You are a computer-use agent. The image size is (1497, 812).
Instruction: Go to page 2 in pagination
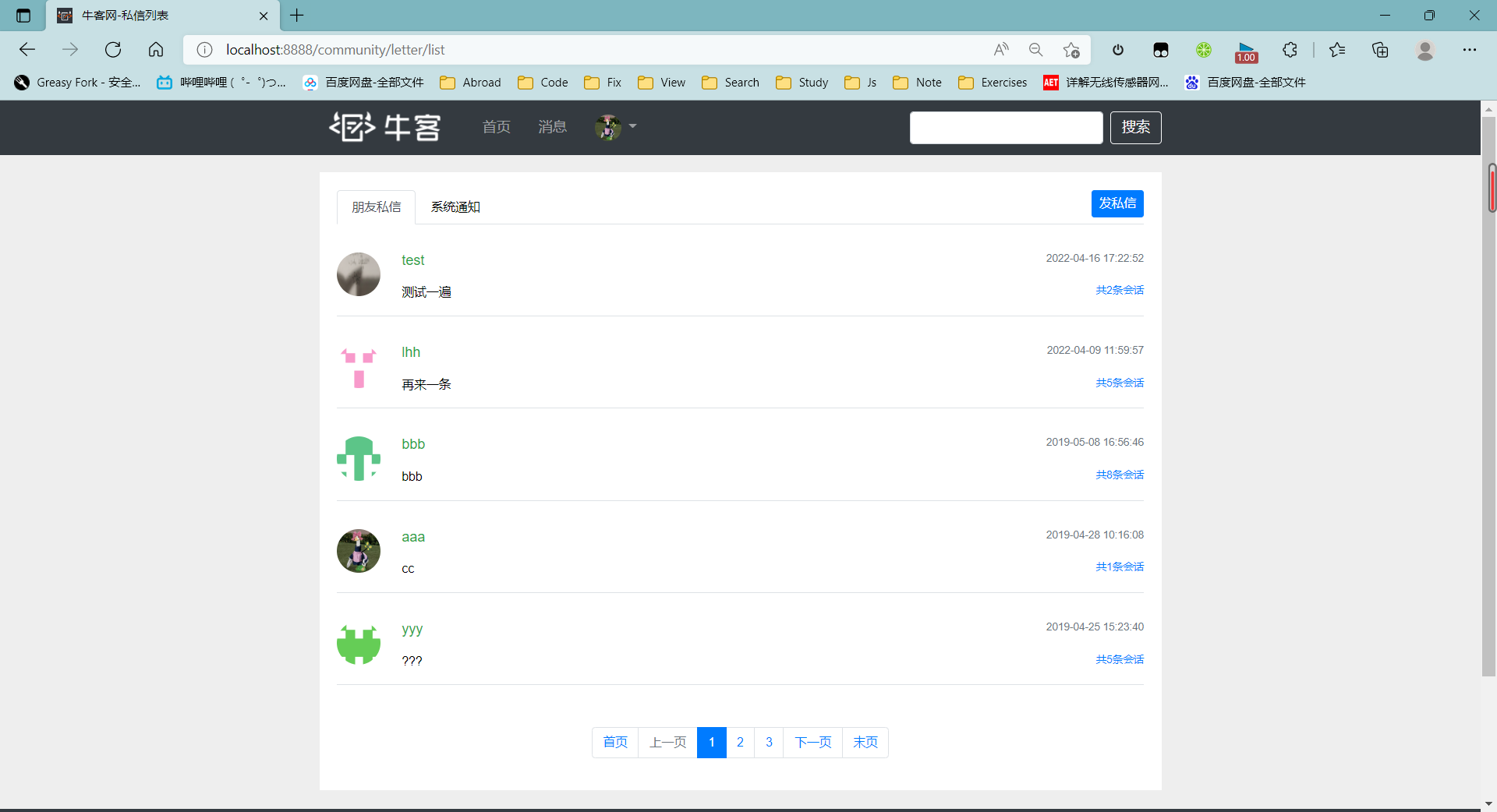[740, 742]
